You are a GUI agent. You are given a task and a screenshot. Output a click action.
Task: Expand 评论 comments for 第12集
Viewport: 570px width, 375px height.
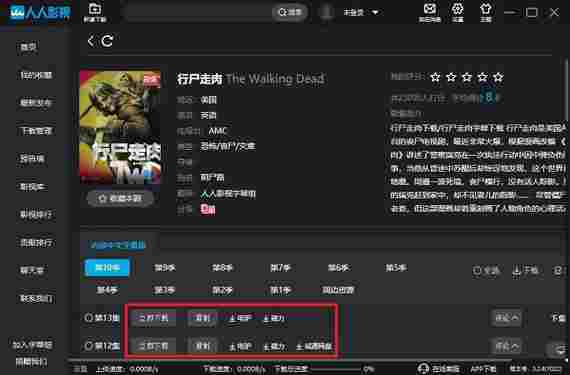point(506,346)
